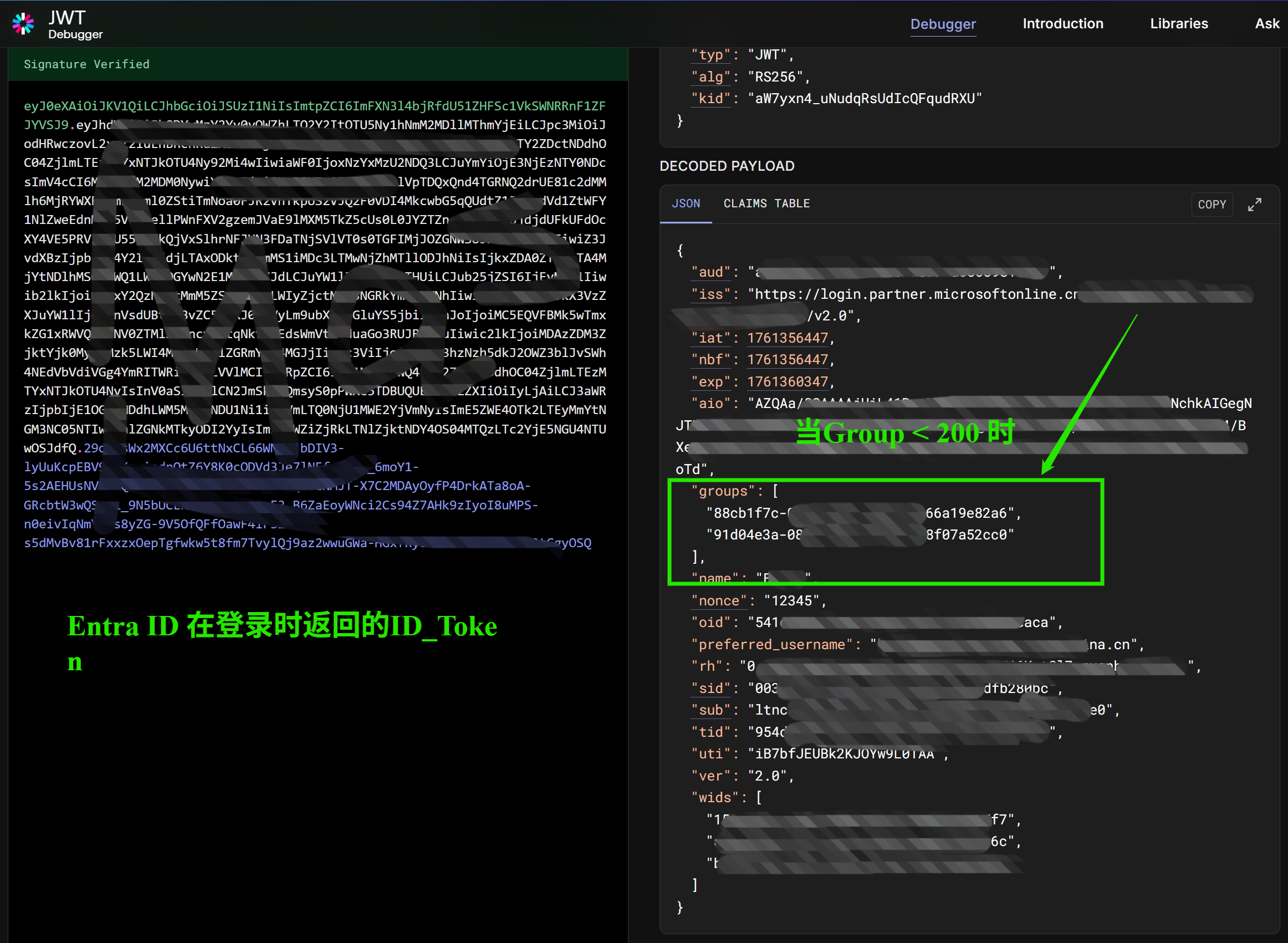Click the iat value 1761356447
This screenshot has height=943, width=1288.
point(787,338)
